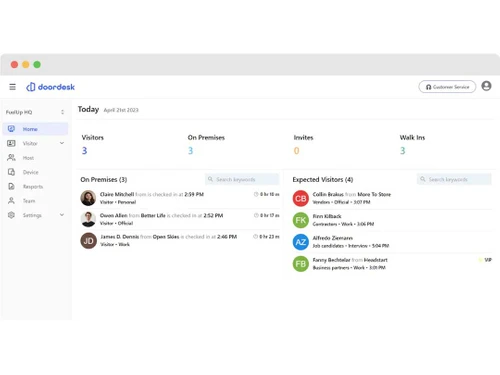Expand the Visitor menu chevron

coord(62,143)
